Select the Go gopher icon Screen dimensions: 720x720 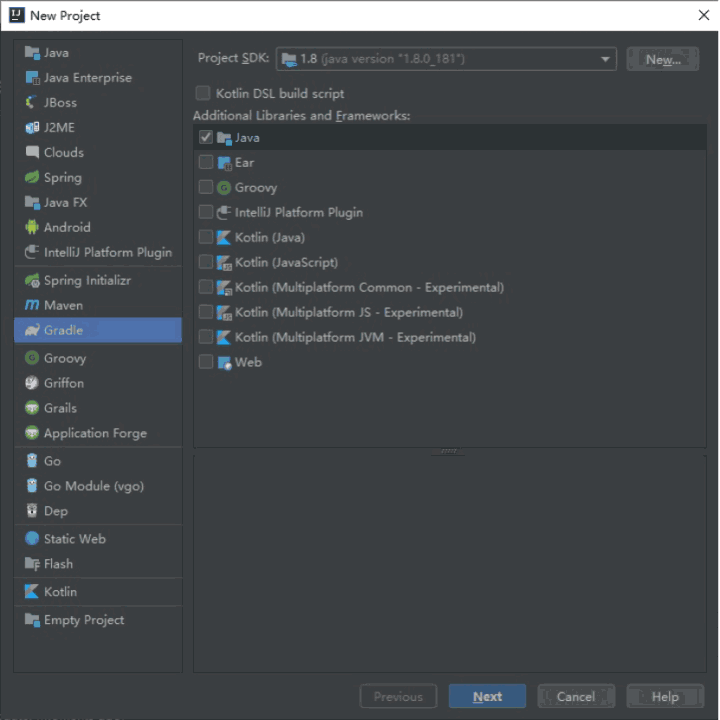pyautogui.click(x=32, y=461)
